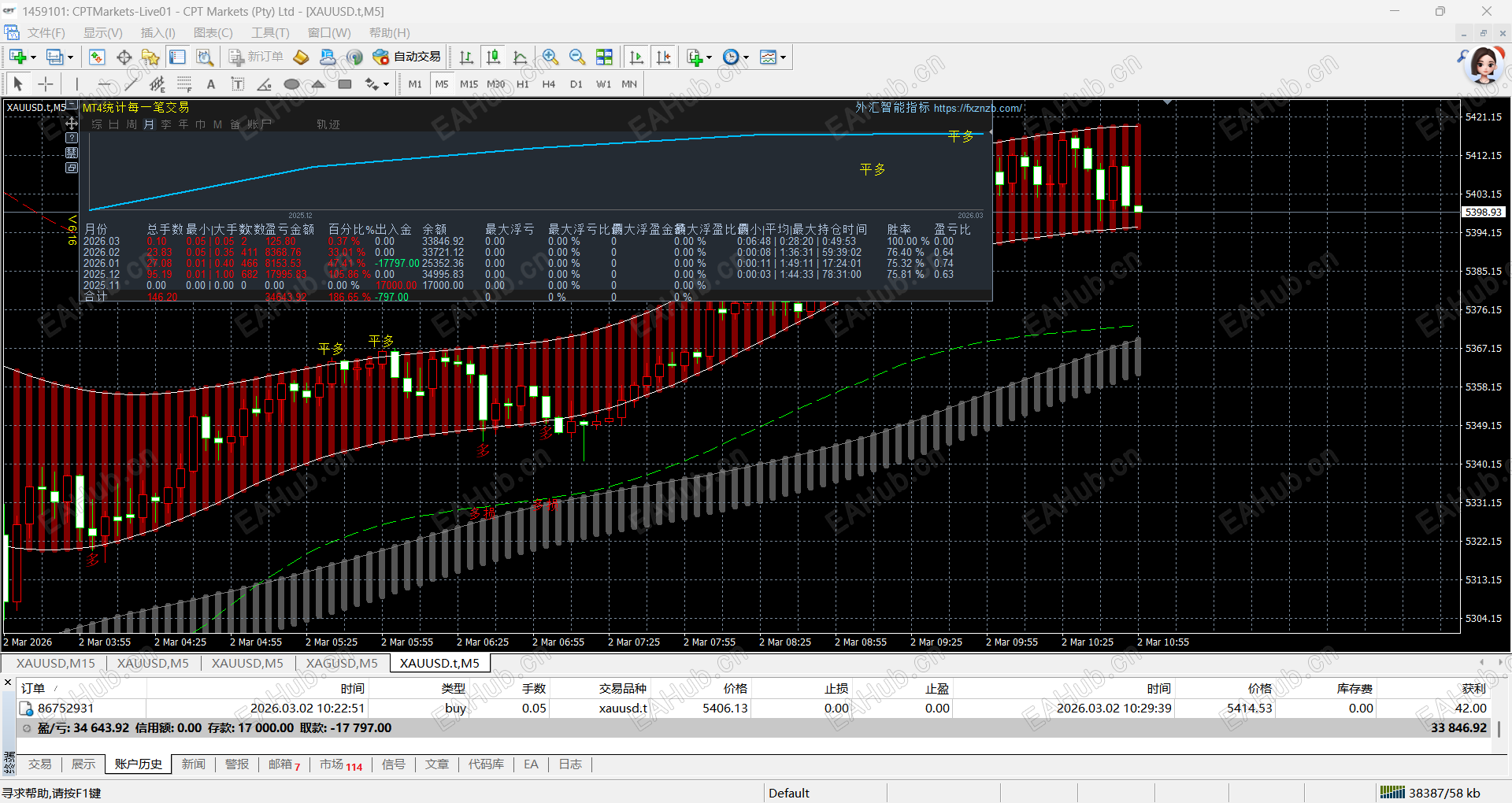Toggle chart auto scroll to latest bar
Image resolution: width=1512 pixels, height=803 pixels.
tap(637, 57)
